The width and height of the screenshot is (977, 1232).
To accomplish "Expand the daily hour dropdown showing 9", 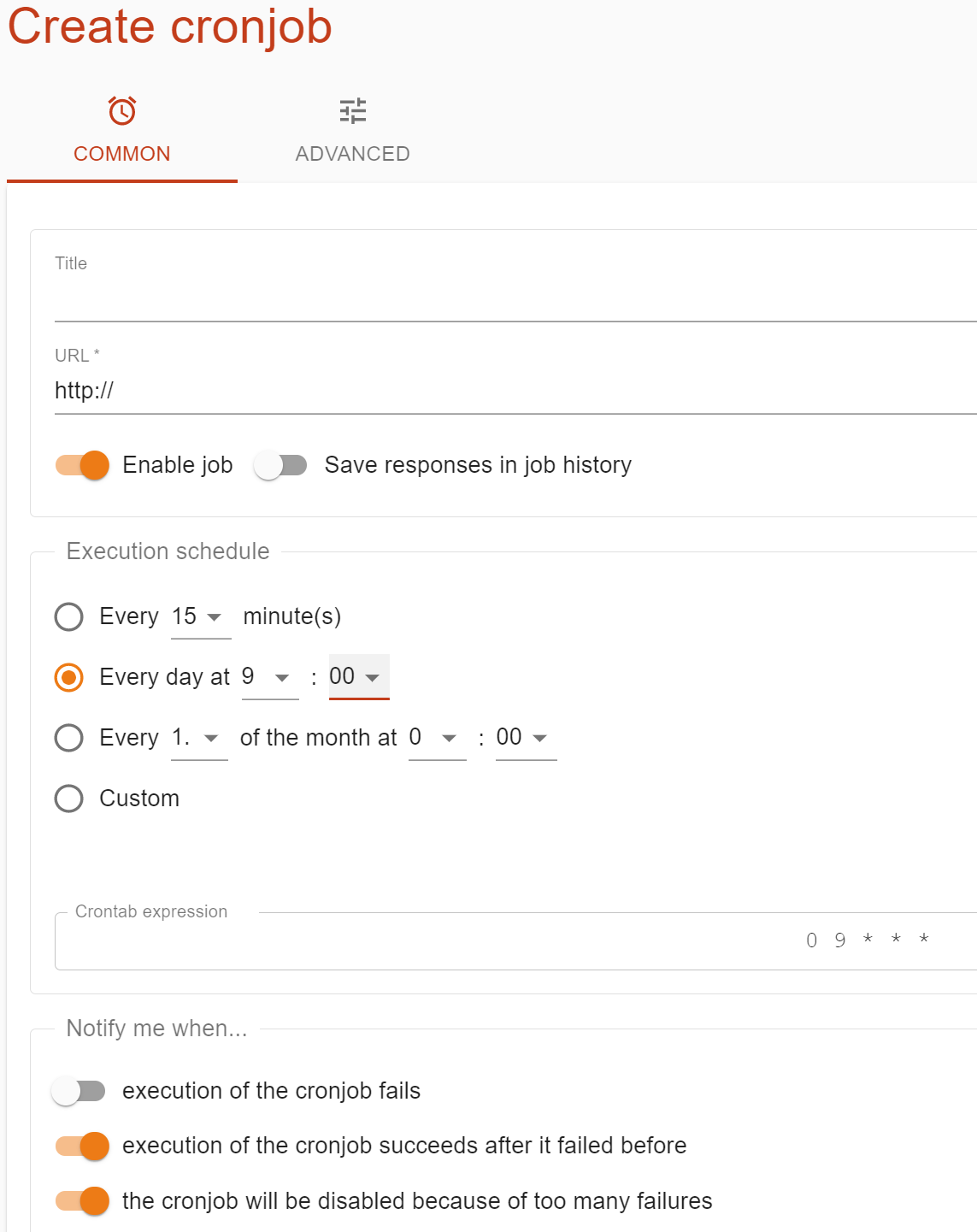I will (x=269, y=677).
